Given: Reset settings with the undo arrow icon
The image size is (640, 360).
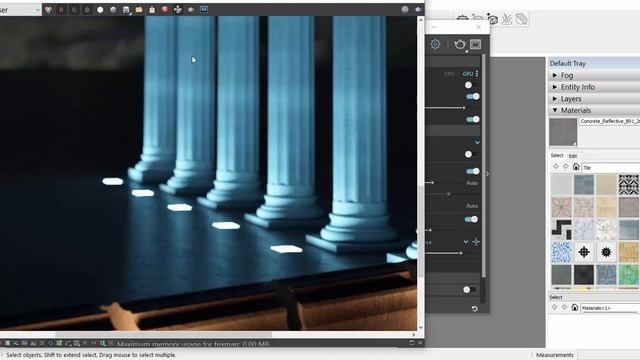Looking at the screenshot, I should 474,309.
